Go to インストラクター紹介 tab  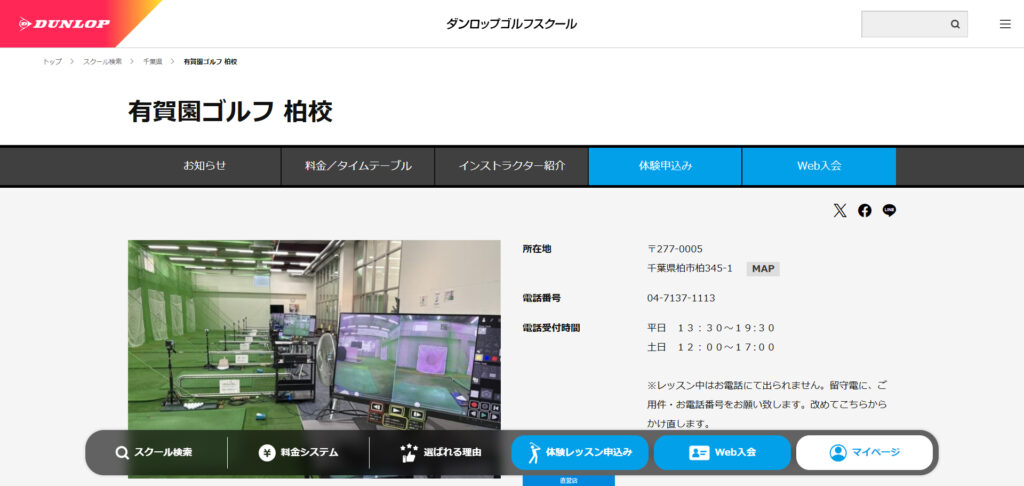tap(511, 166)
